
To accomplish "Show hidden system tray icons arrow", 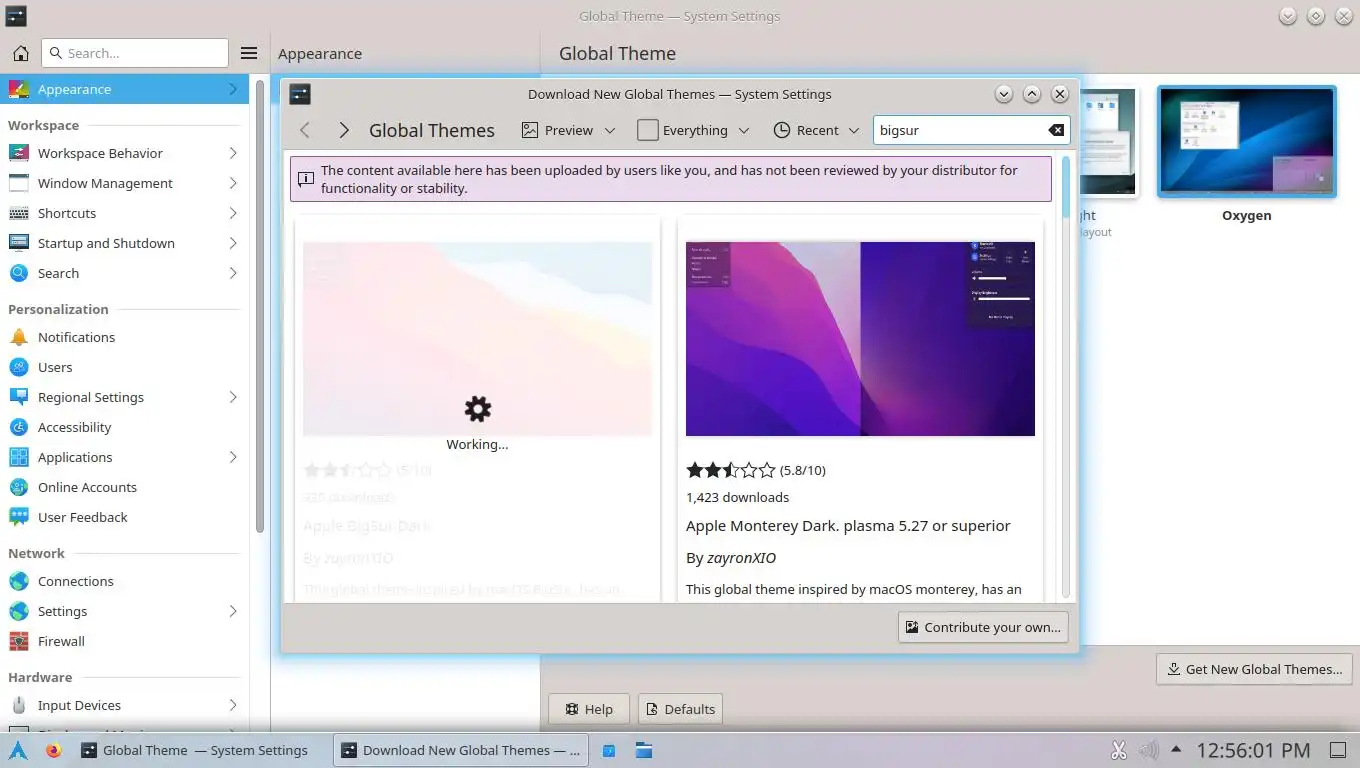I will 1176,749.
